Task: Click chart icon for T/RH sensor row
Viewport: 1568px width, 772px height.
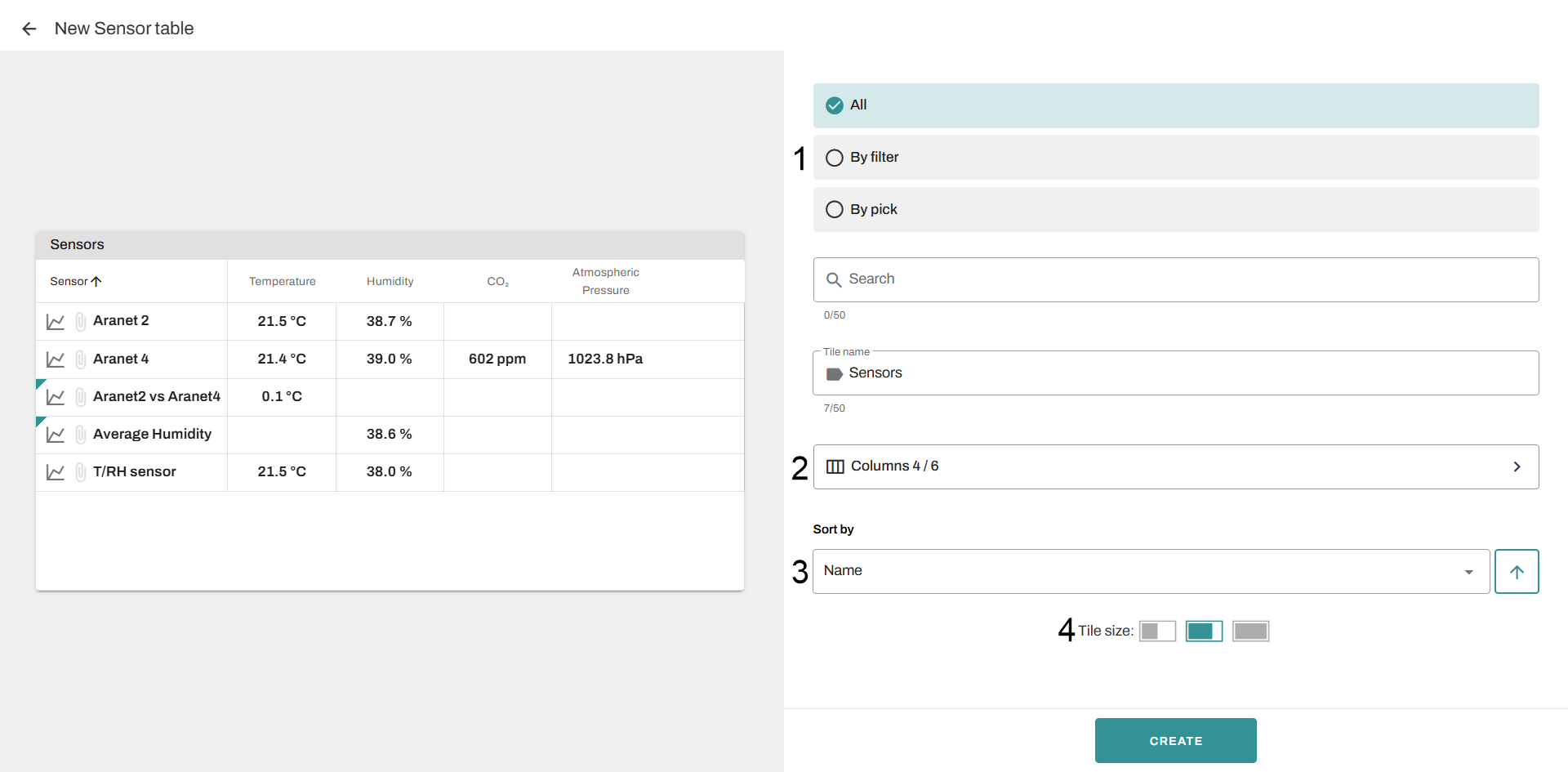Action: (56, 472)
